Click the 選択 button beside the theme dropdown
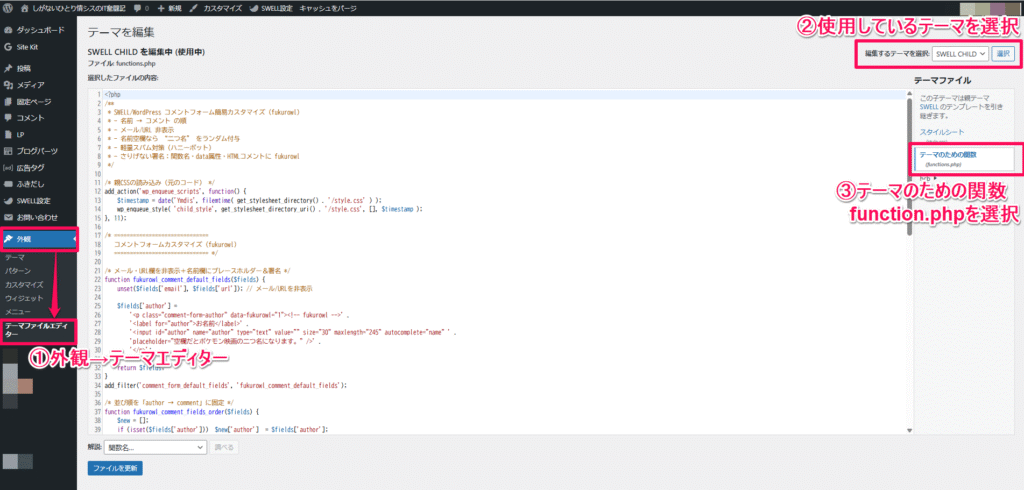This screenshot has height=490, width=1024. point(1002,54)
